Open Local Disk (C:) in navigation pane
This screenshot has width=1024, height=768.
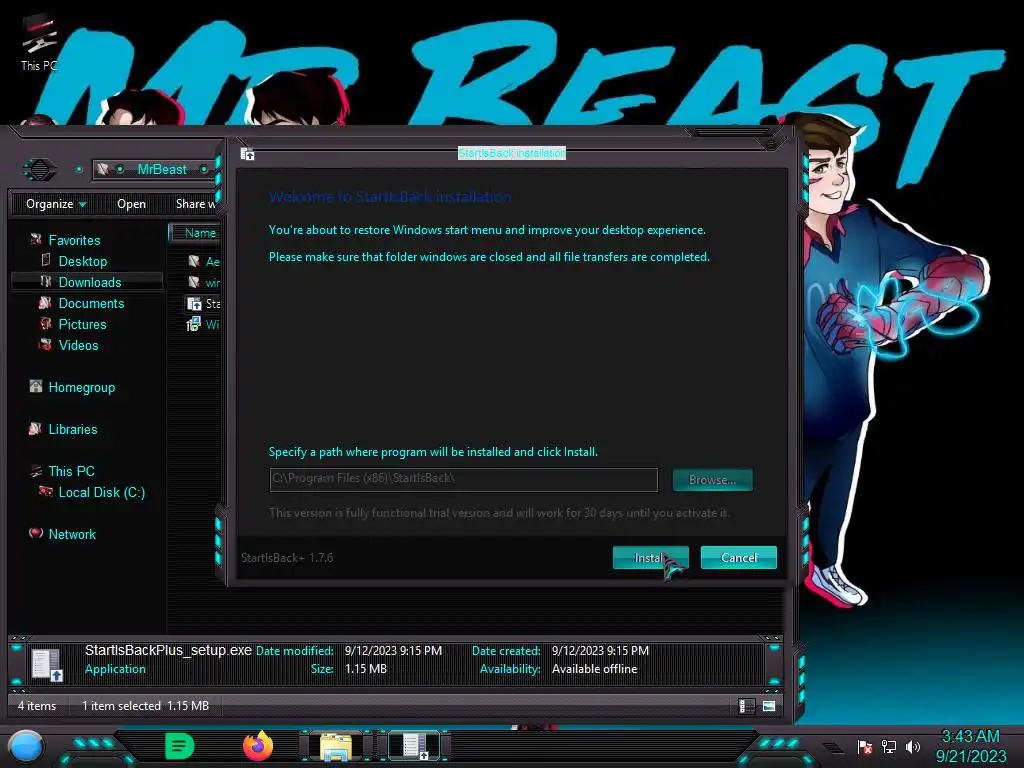[x=102, y=492]
